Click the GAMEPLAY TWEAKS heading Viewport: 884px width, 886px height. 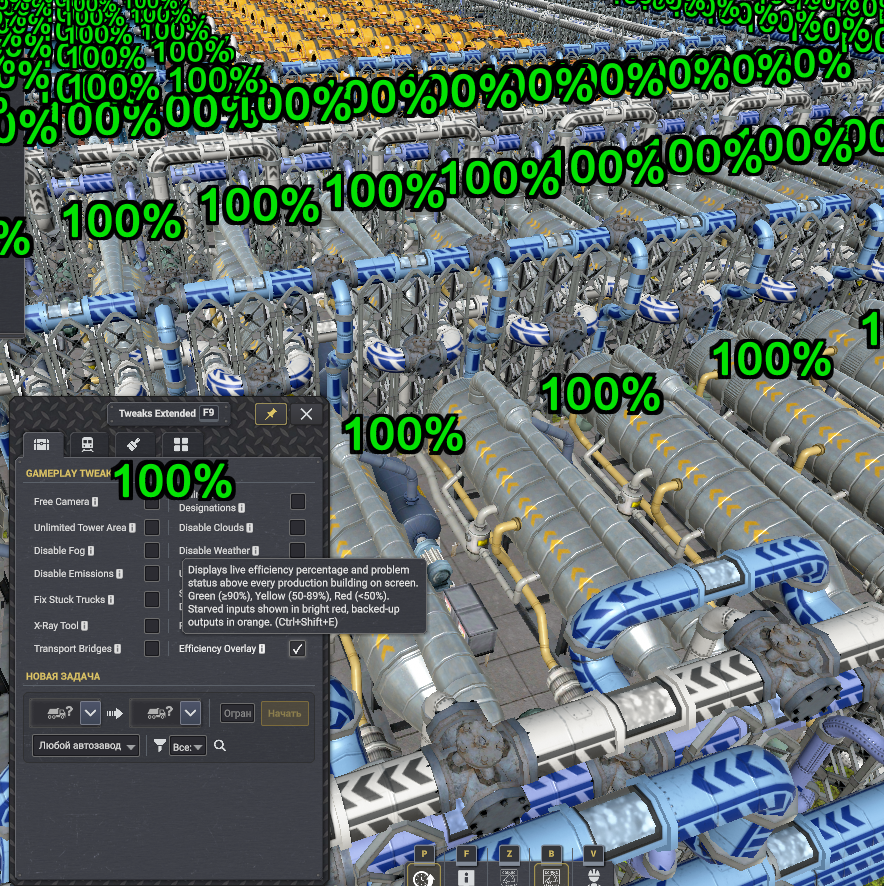click(68, 474)
